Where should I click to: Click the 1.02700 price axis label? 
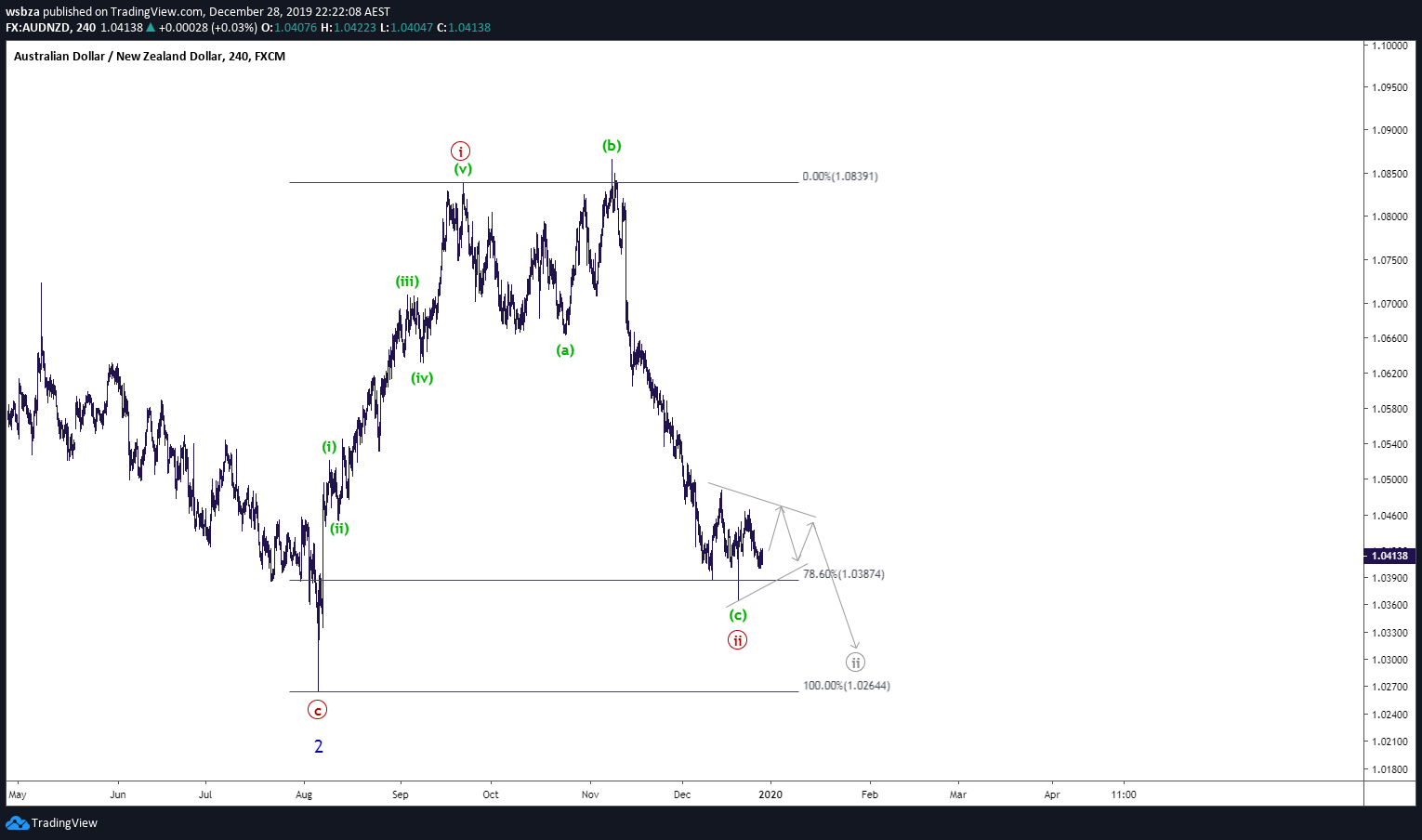(x=1389, y=687)
